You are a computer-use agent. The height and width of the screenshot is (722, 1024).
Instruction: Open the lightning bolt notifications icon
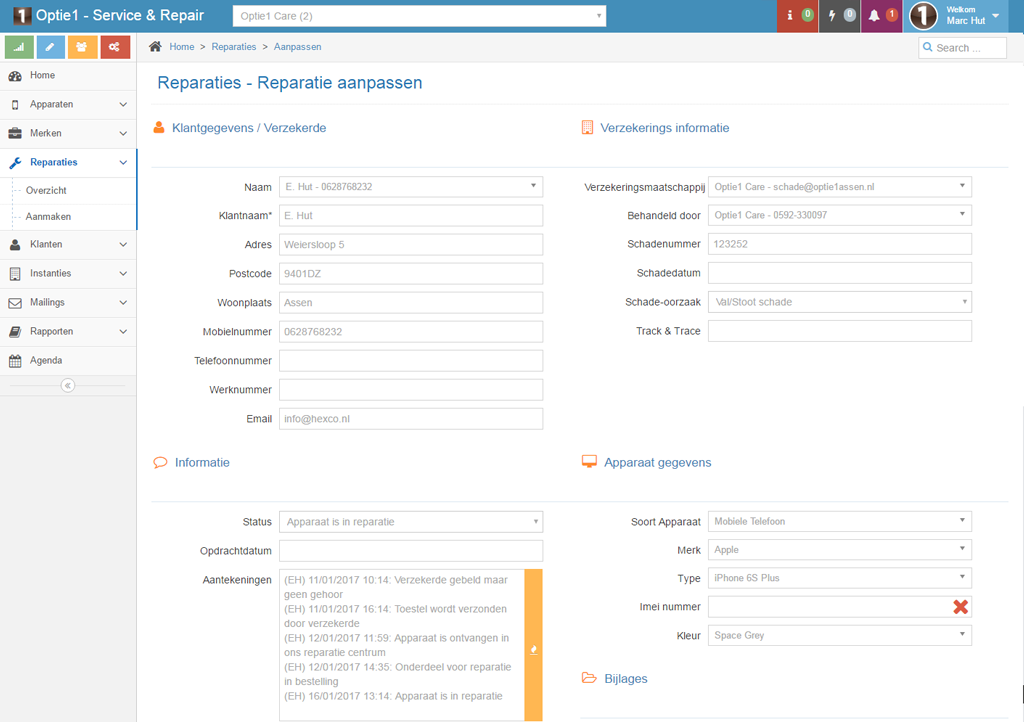coord(840,16)
